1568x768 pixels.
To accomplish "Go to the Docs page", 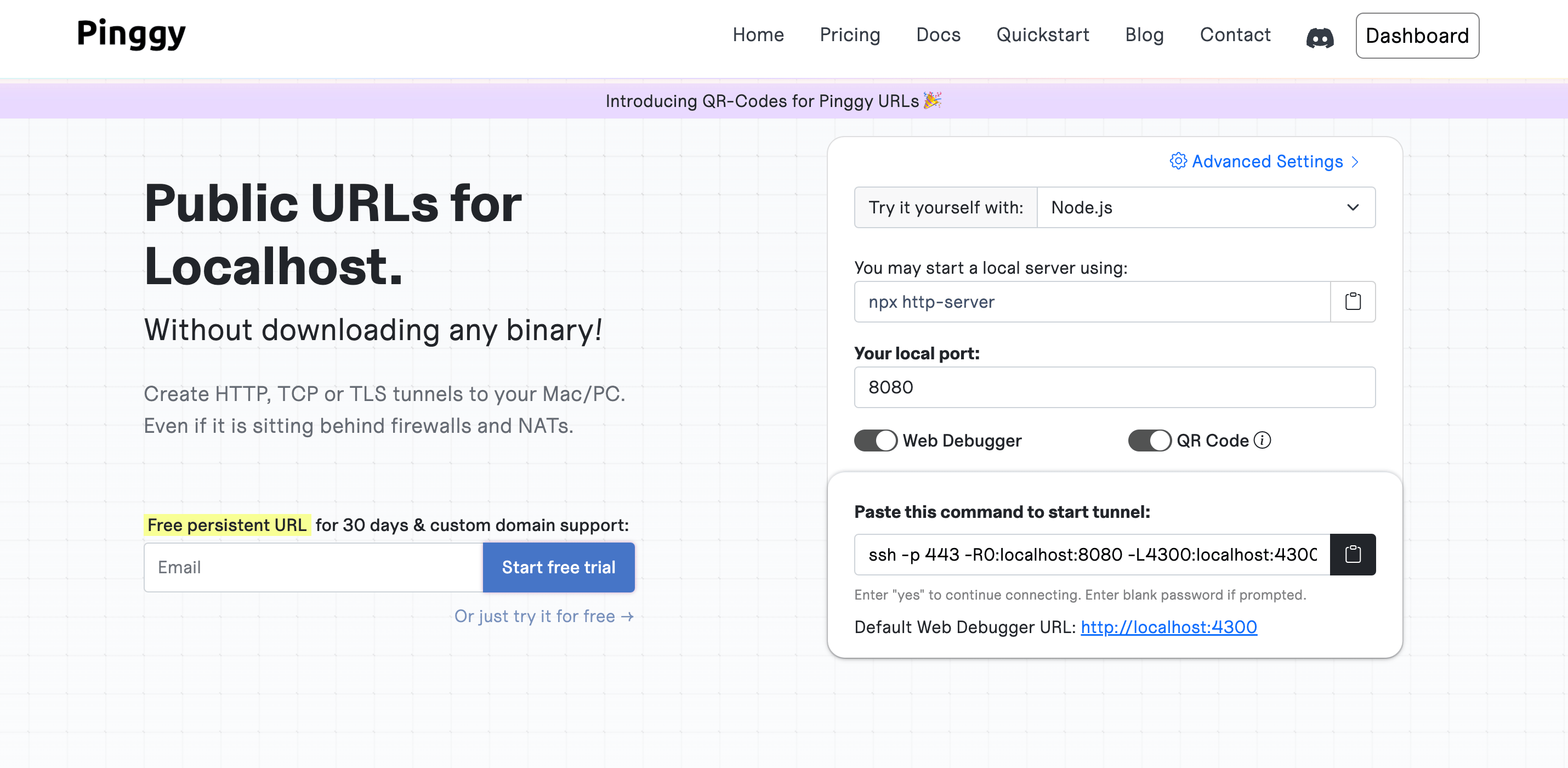I will pos(938,35).
